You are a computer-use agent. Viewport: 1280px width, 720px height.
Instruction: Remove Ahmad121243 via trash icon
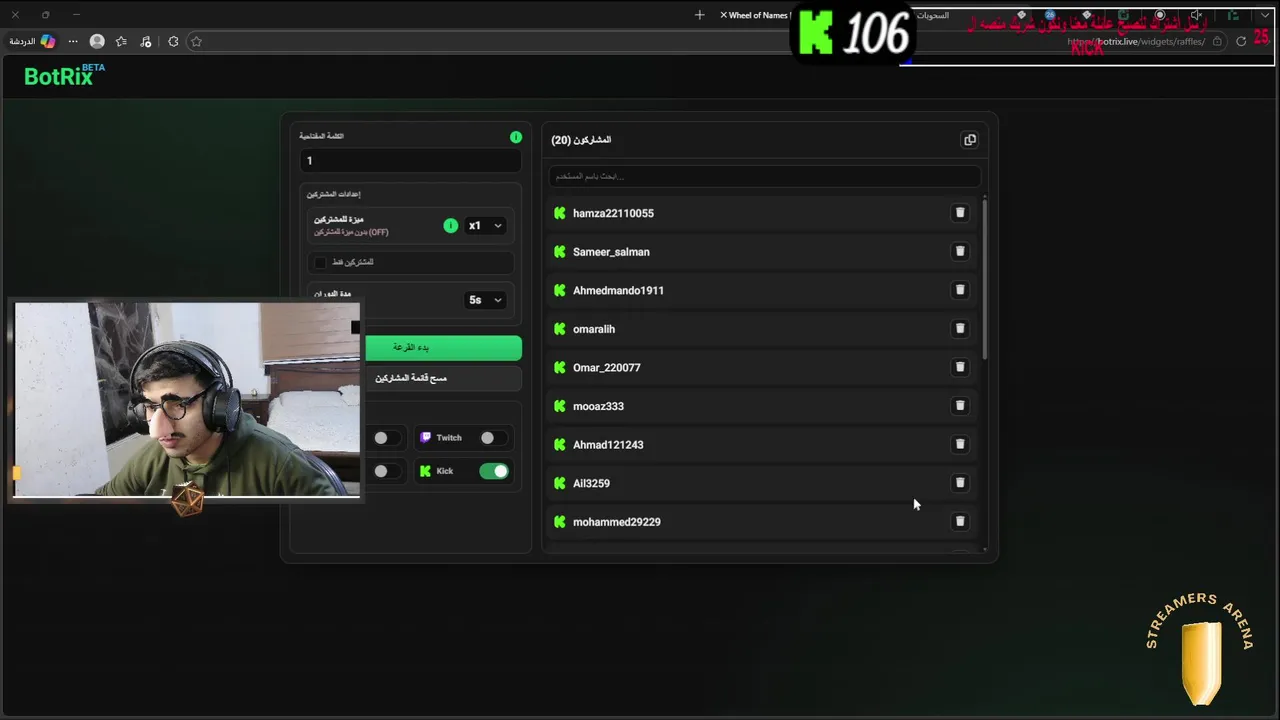pyautogui.click(x=960, y=444)
